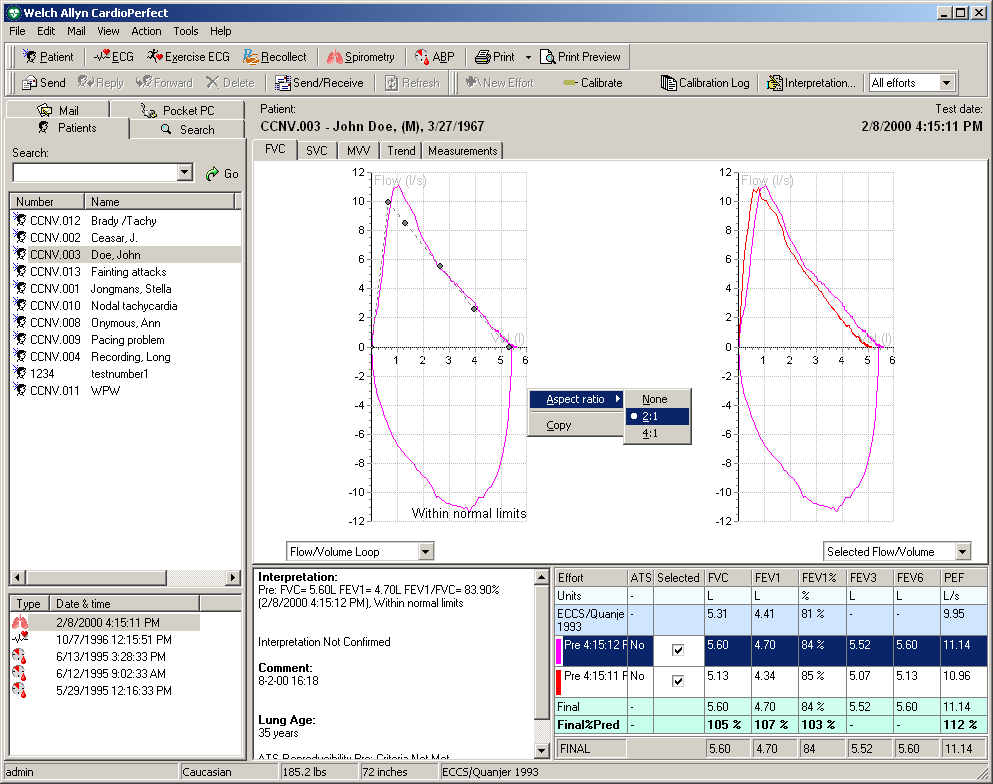The width and height of the screenshot is (993, 784).
Task: Choose 2:1 aspect ratio option
Action: [x=657, y=416]
